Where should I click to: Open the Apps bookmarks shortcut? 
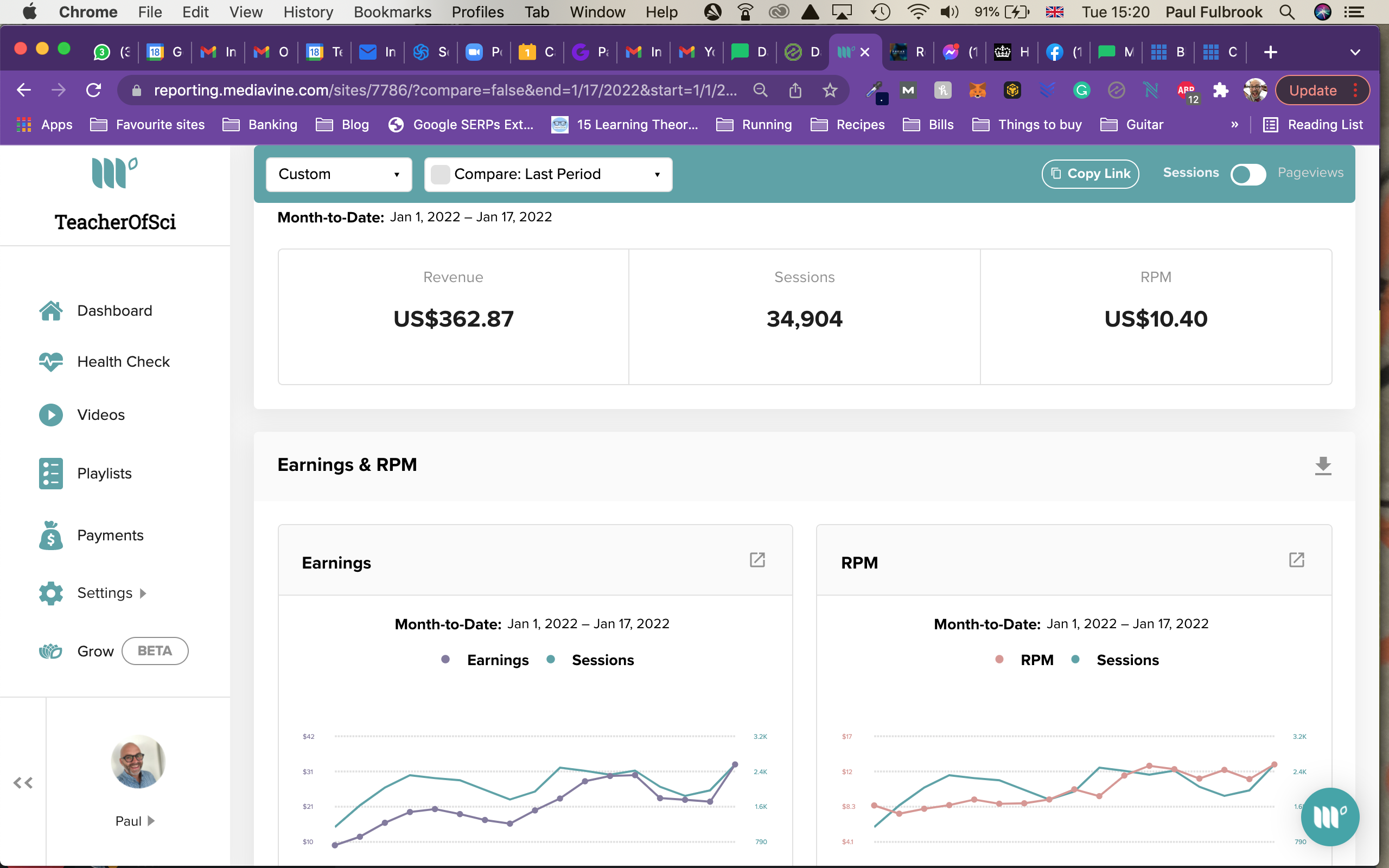(x=44, y=125)
